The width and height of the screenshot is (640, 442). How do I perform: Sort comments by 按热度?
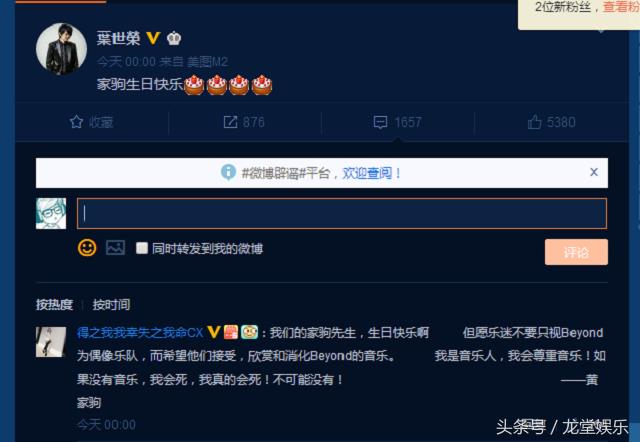[x=54, y=304]
